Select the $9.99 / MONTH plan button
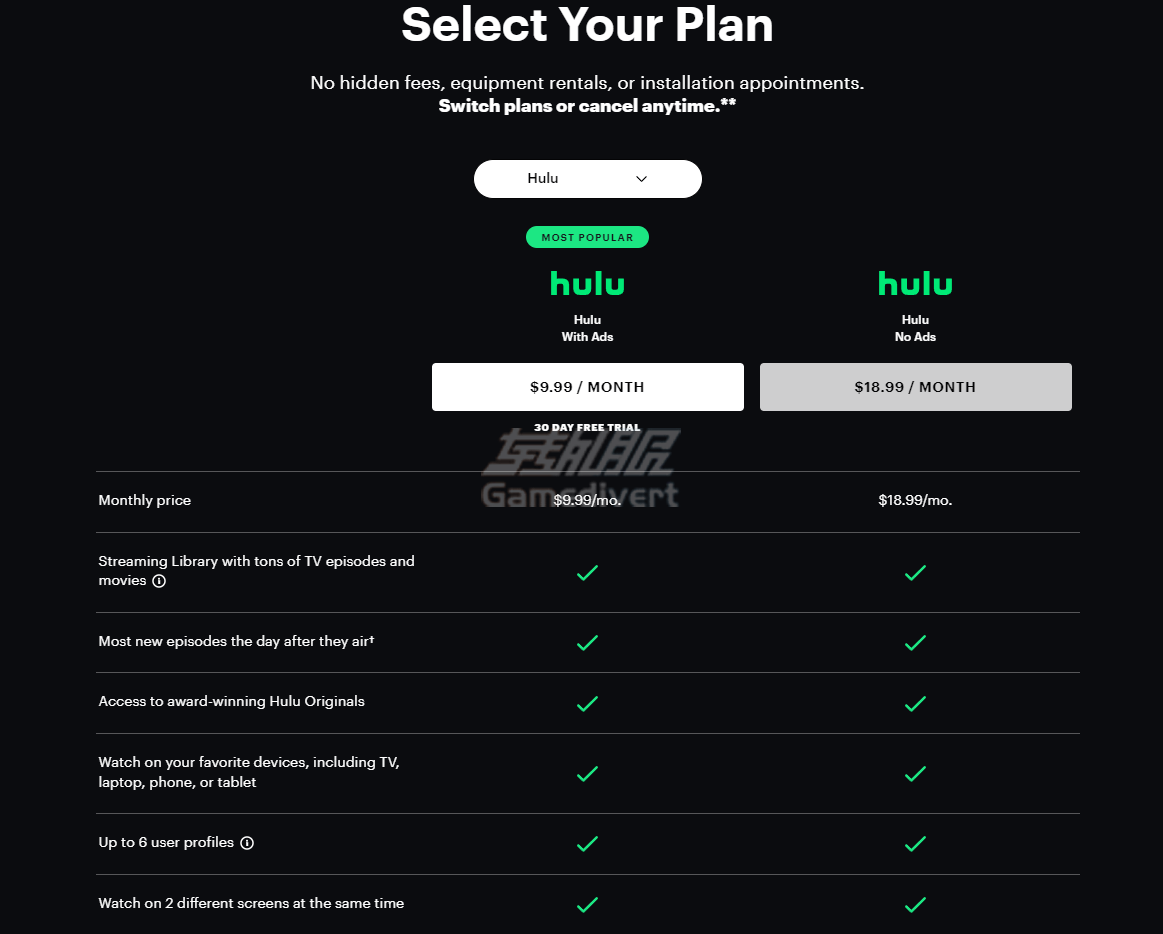Viewport: 1163px width, 934px height. [587, 387]
